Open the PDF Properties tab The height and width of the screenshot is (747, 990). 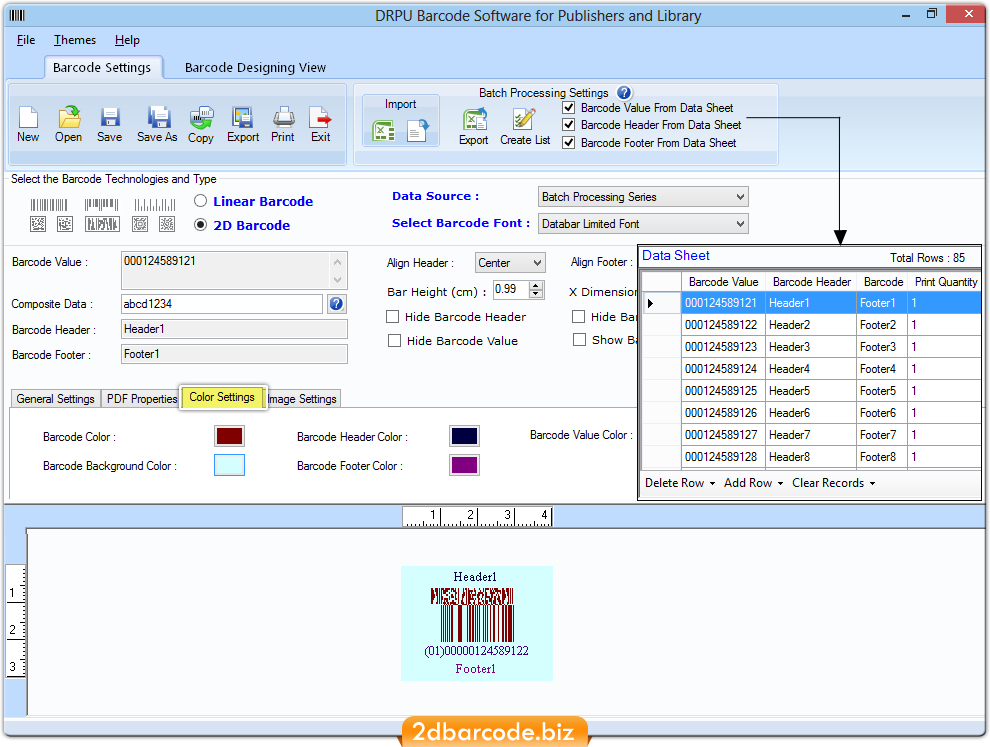coord(142,399)
